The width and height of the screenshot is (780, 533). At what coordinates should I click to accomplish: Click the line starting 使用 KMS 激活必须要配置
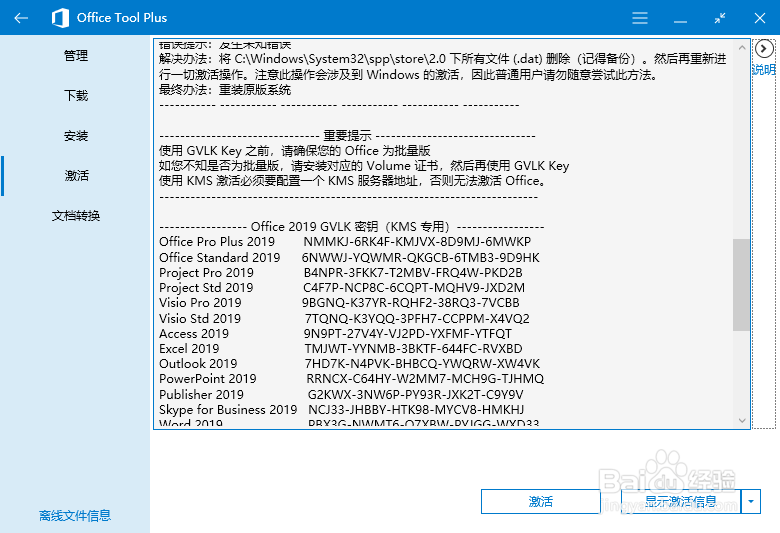[352, 181]
